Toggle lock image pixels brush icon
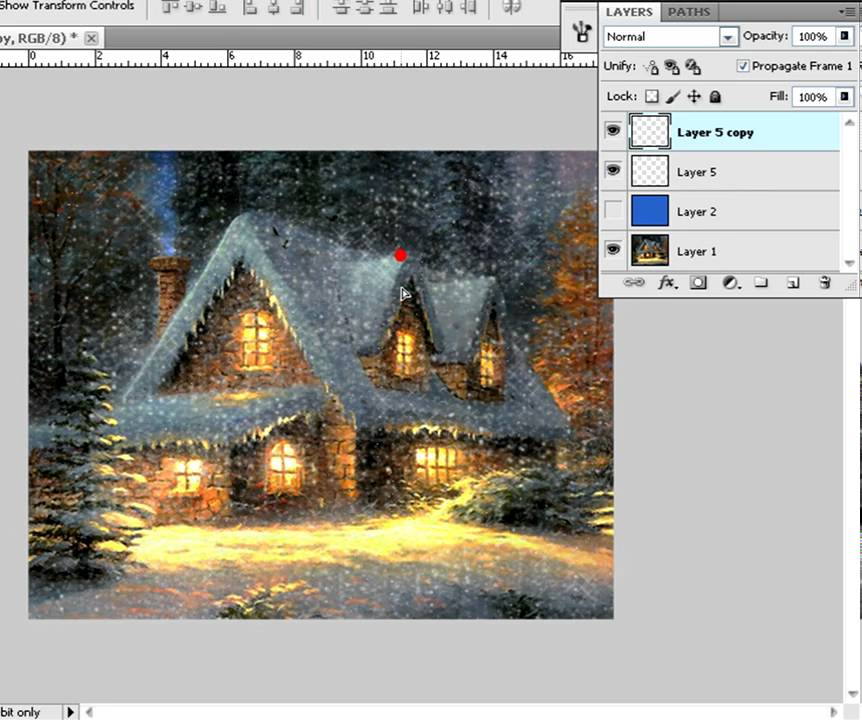862x720 pixels. [x=673, y=97]
